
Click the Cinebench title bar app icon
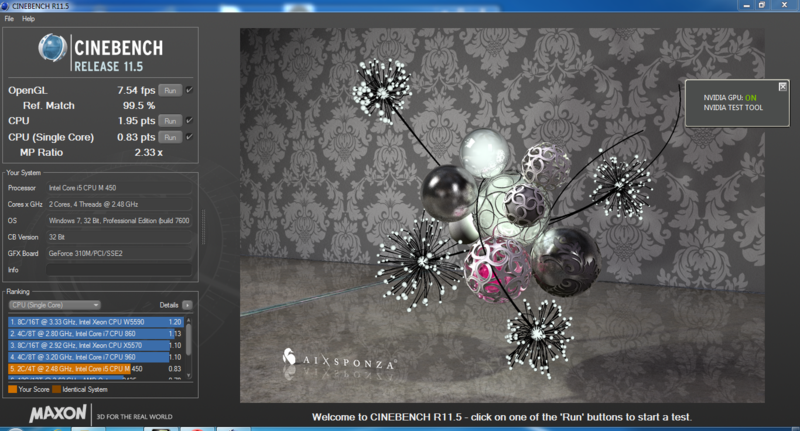click(x=5, y=6)
